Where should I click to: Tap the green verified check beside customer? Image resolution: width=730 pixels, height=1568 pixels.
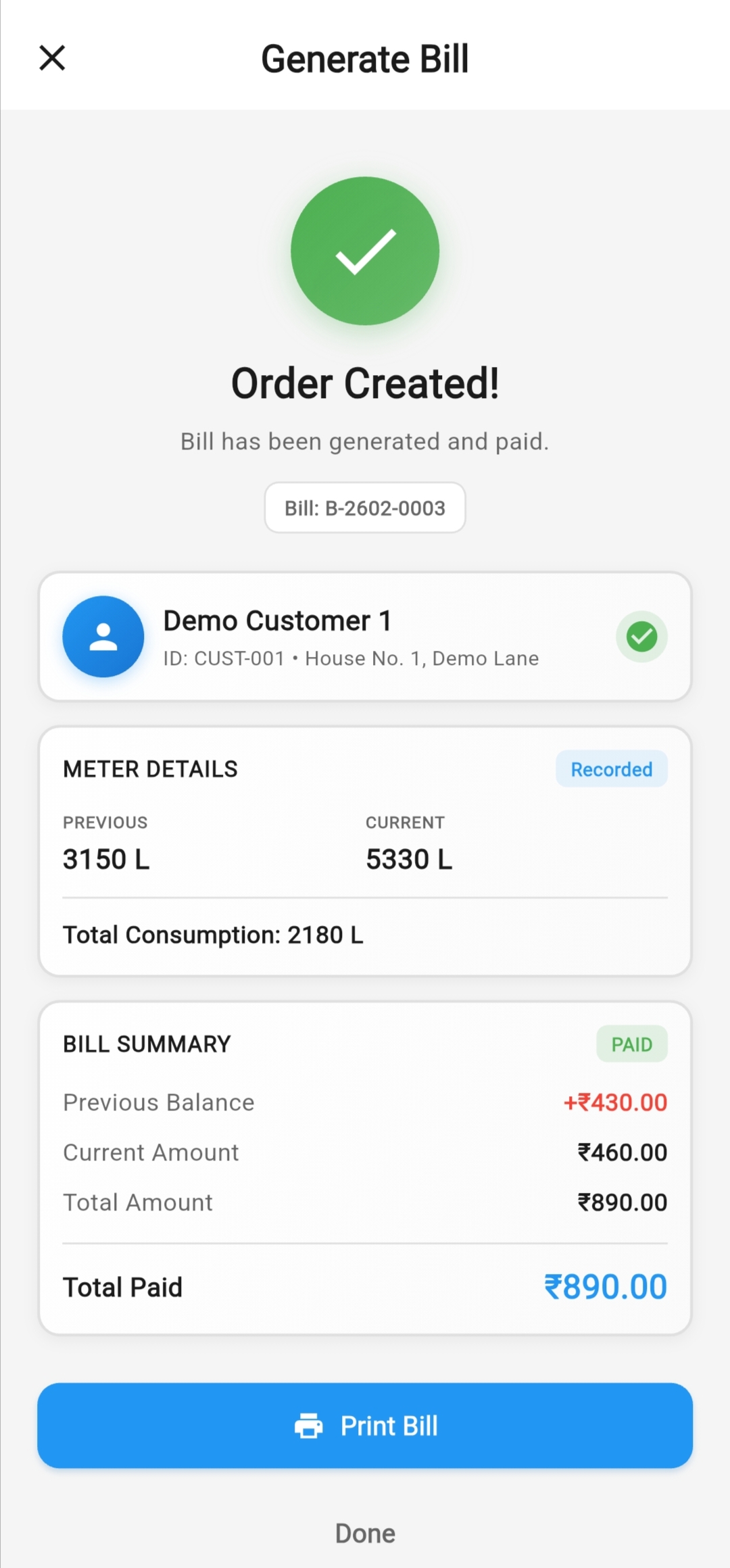pyautogui.click(x=641, y=637)
